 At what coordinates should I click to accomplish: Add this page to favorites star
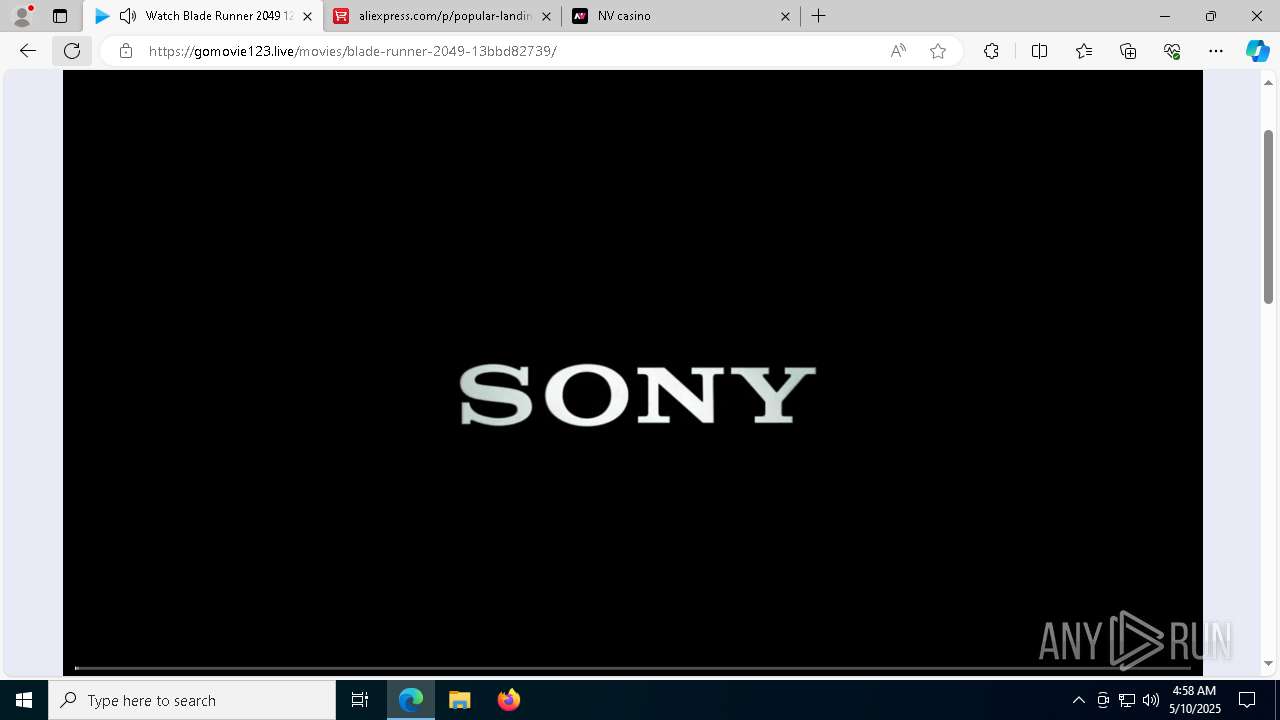pyautogui.click(x=938, y=51)
